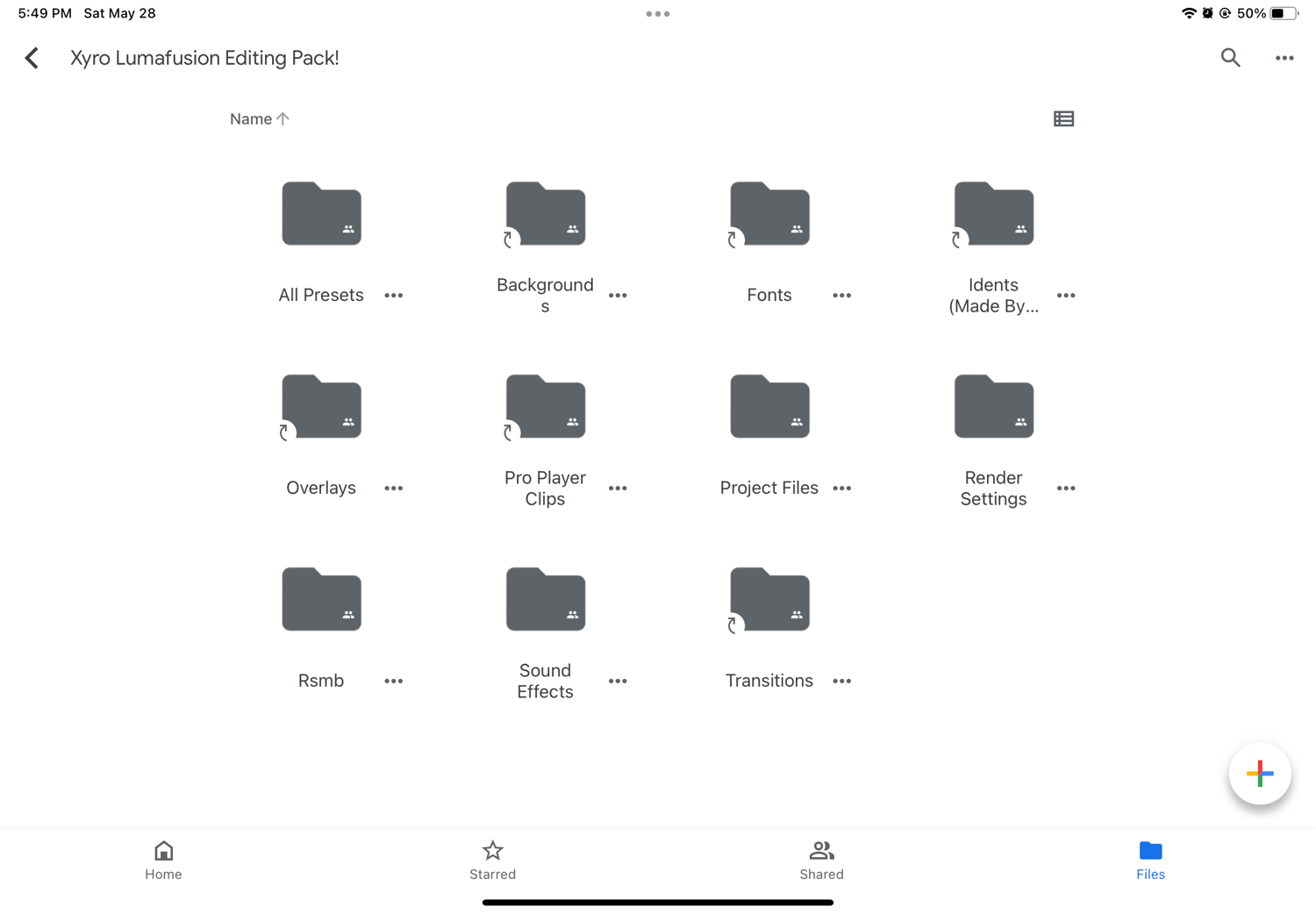The height and width of the screenshot is (914, 1316).
Task: Tap the home indicator bar
Action: point(658,903)
